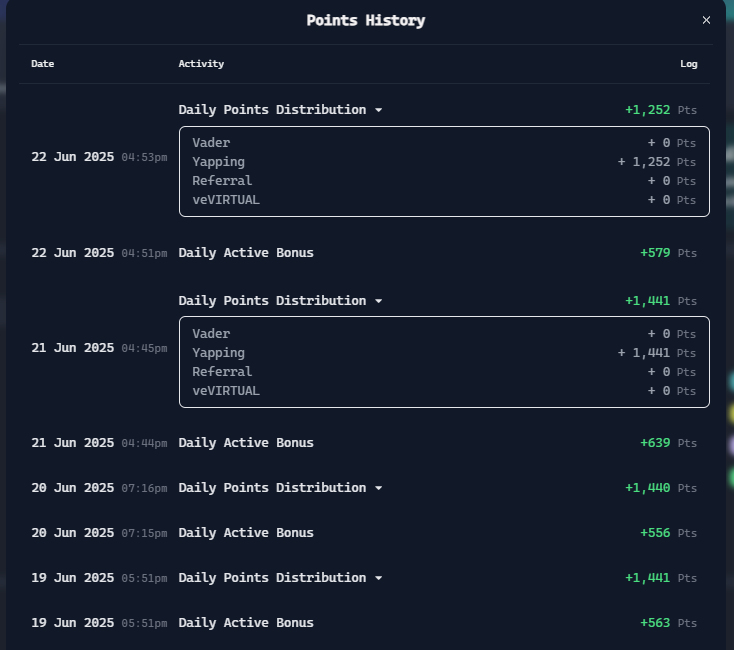Select the +579 Pts Daily Active Bonus value

click(x=668, y=253)
